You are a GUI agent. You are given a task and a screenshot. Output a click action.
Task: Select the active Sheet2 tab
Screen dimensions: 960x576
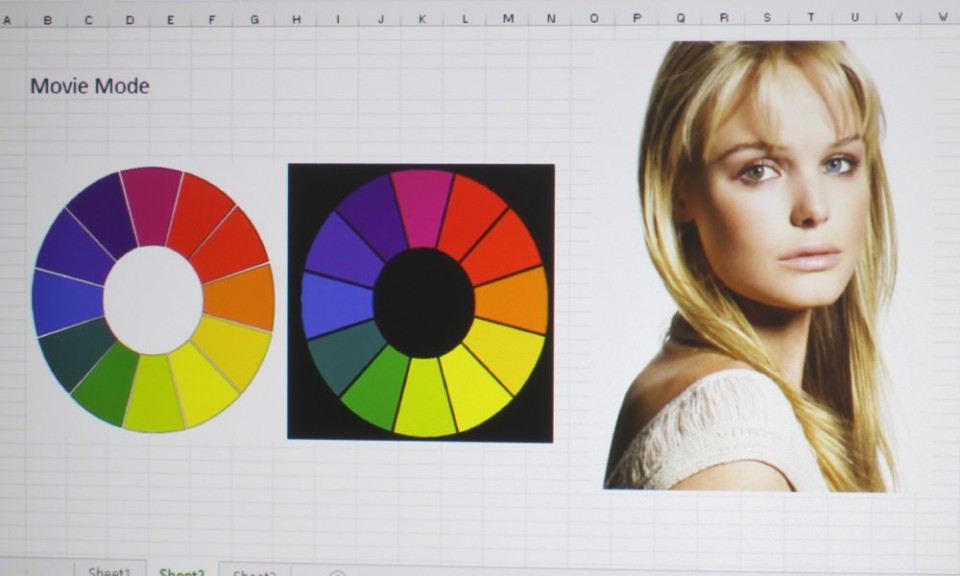[182, 571]
